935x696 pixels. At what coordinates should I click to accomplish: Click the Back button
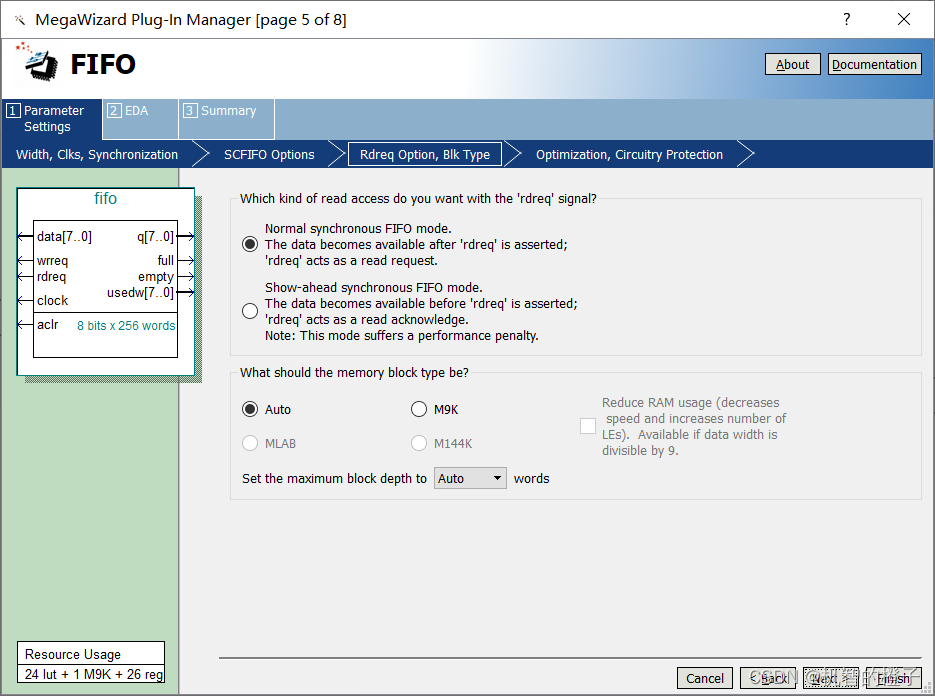point(768,678)
